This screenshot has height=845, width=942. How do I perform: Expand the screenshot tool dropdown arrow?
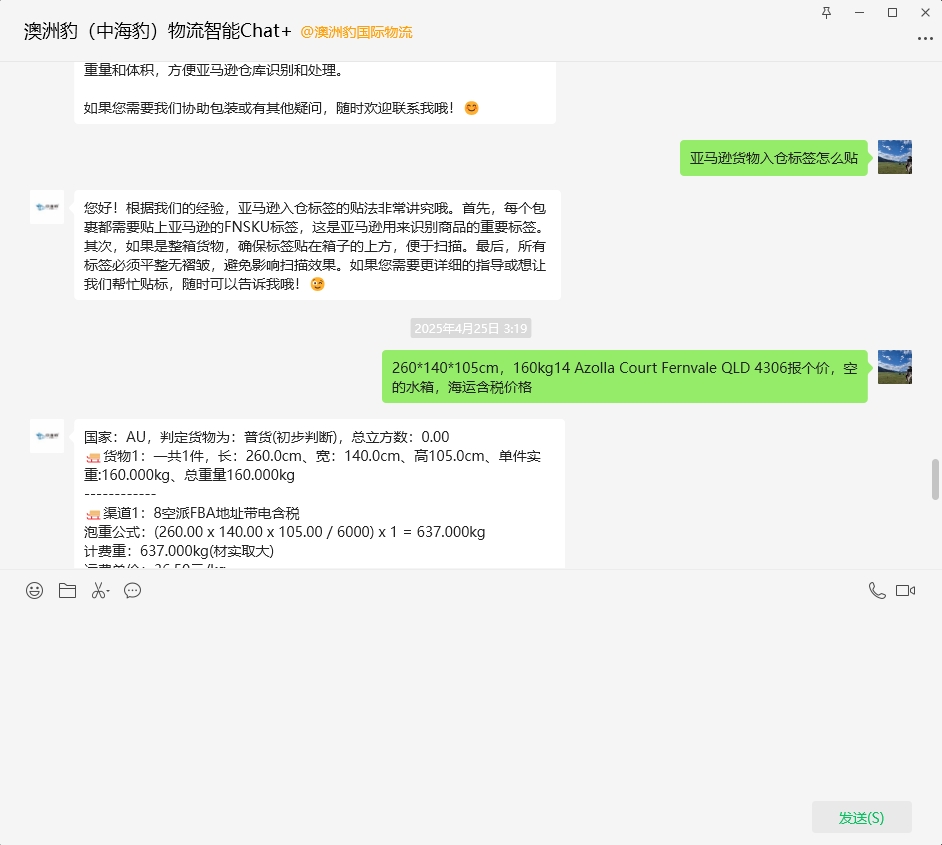point(108,592)
